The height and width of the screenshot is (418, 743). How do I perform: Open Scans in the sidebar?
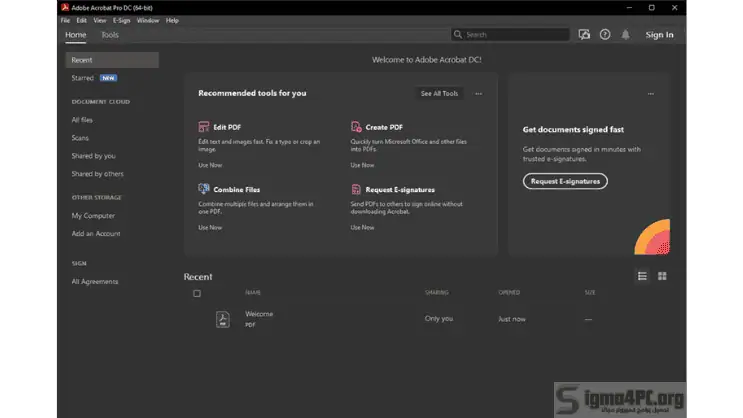point(80,138)
